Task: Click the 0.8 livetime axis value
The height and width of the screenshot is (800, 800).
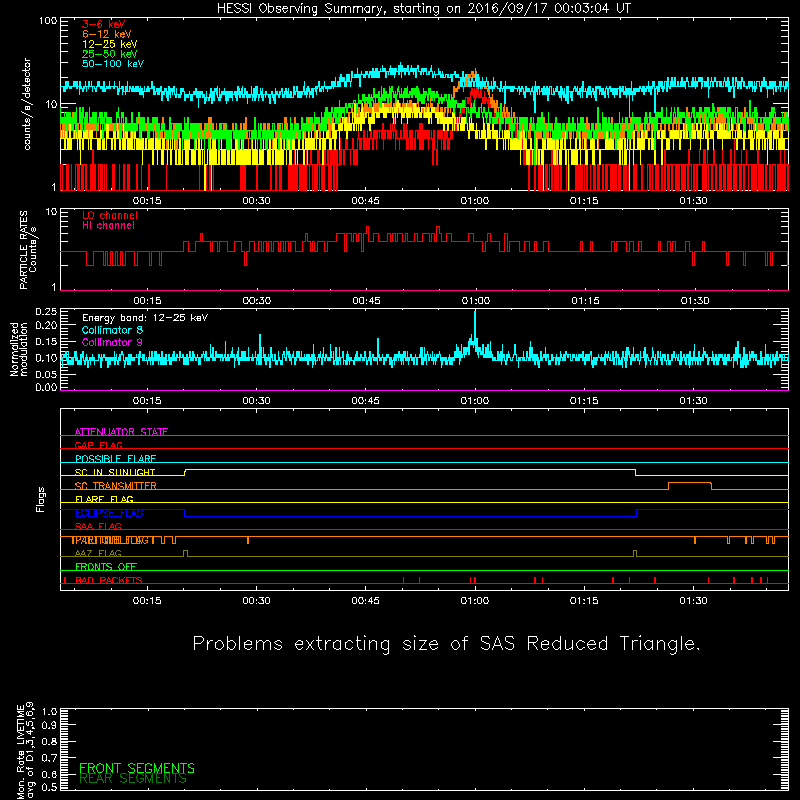Action: click(50, 741)
